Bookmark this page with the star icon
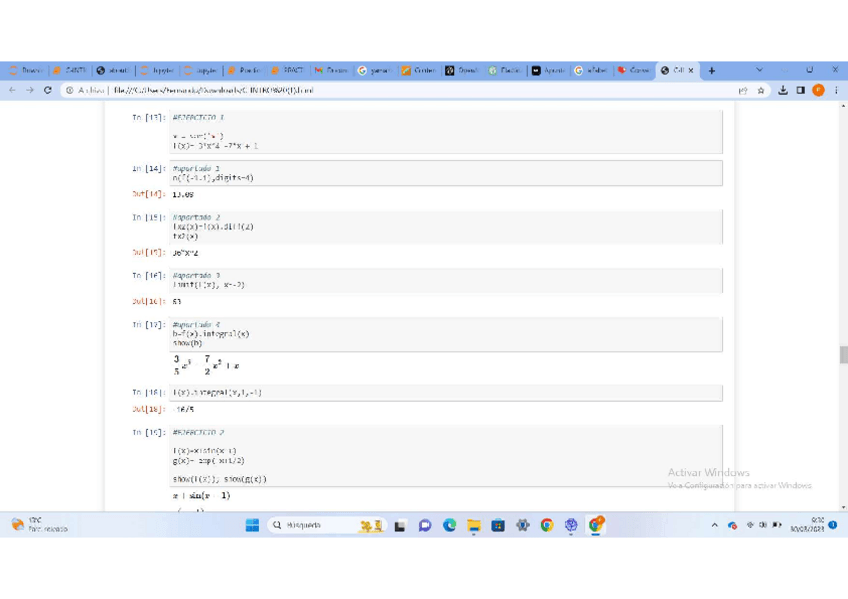This screenshot has height=599, width=848. pos(761,90)
